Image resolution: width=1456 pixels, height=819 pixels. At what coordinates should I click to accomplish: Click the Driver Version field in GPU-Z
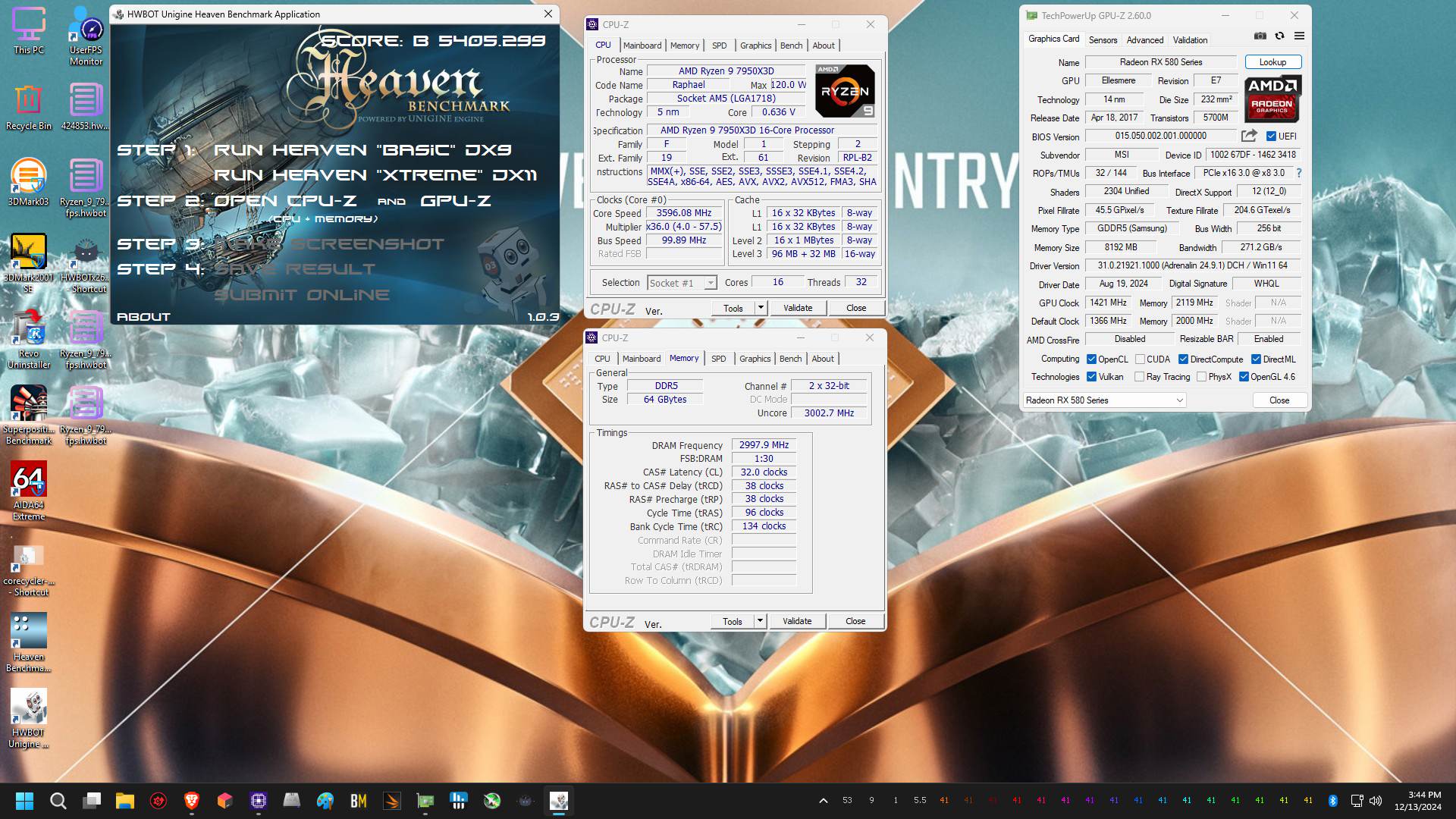(1192, 265)
